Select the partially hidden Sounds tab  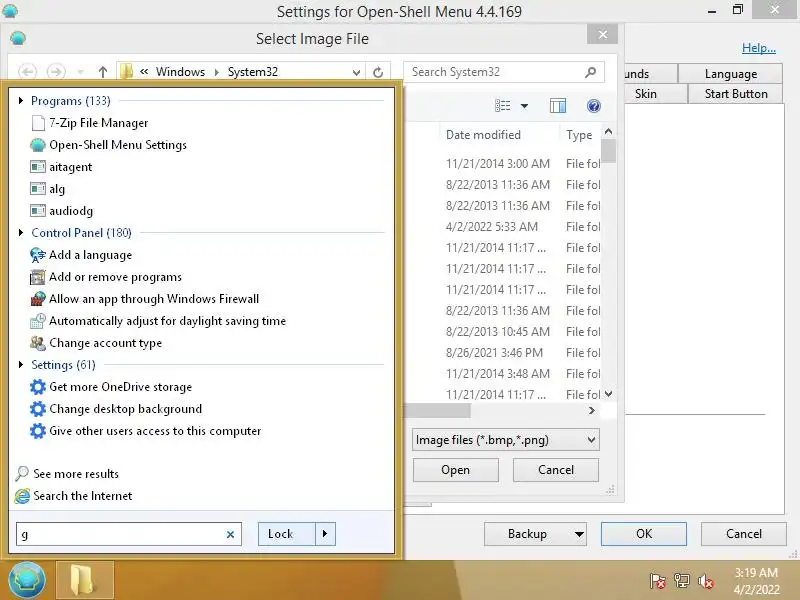point(651,74)
